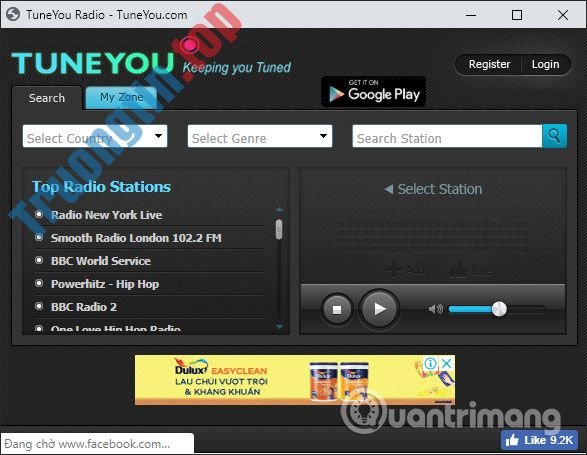Click the Login button
Viewport: 587px width, 455px height.
[x=545, y=64]
